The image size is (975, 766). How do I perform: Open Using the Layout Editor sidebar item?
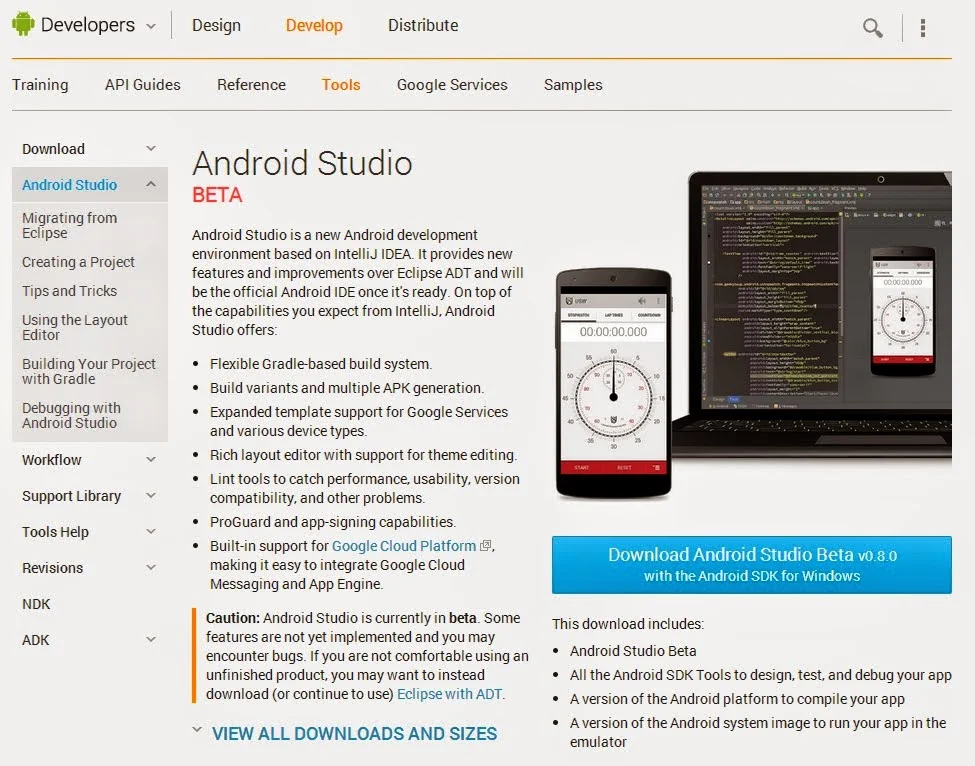coord(75,327)
